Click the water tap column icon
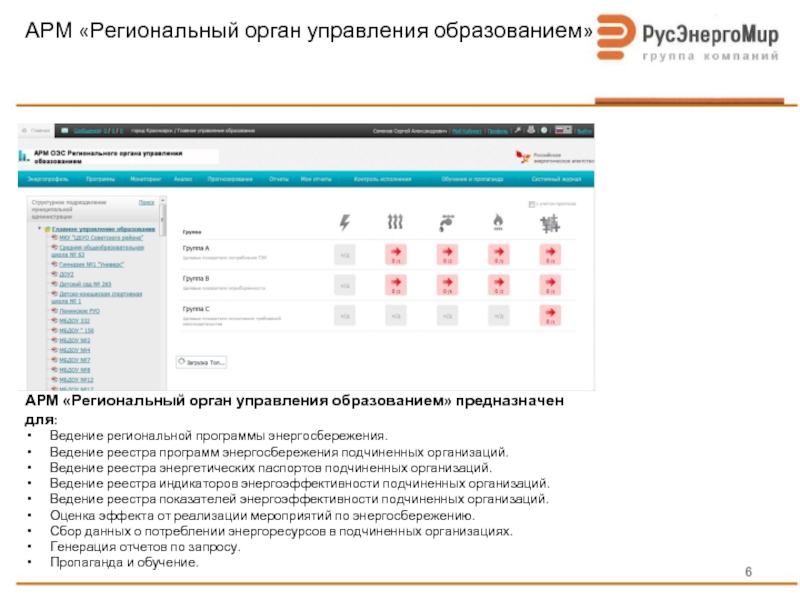Viewport: 800px width, 600px height. click(x=447, y=222)
